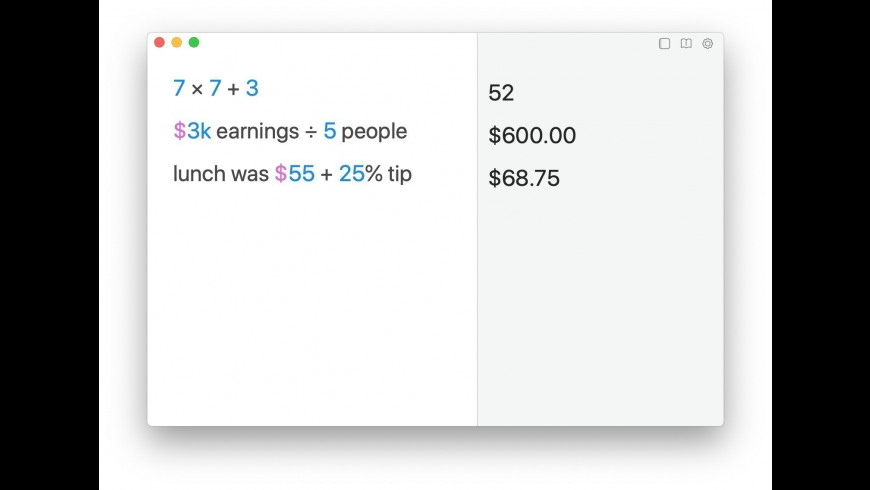This screenshot has height=490, width=870.
Task: Click the result 52
Action: [x=501, y=93]
